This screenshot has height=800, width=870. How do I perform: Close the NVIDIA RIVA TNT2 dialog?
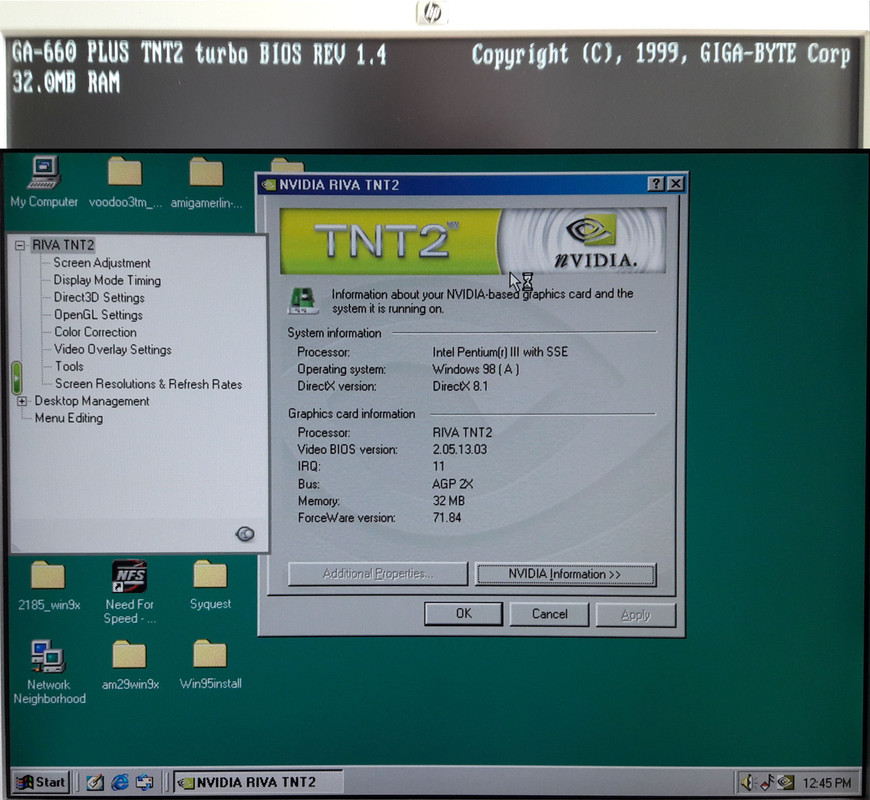[675, 184]
